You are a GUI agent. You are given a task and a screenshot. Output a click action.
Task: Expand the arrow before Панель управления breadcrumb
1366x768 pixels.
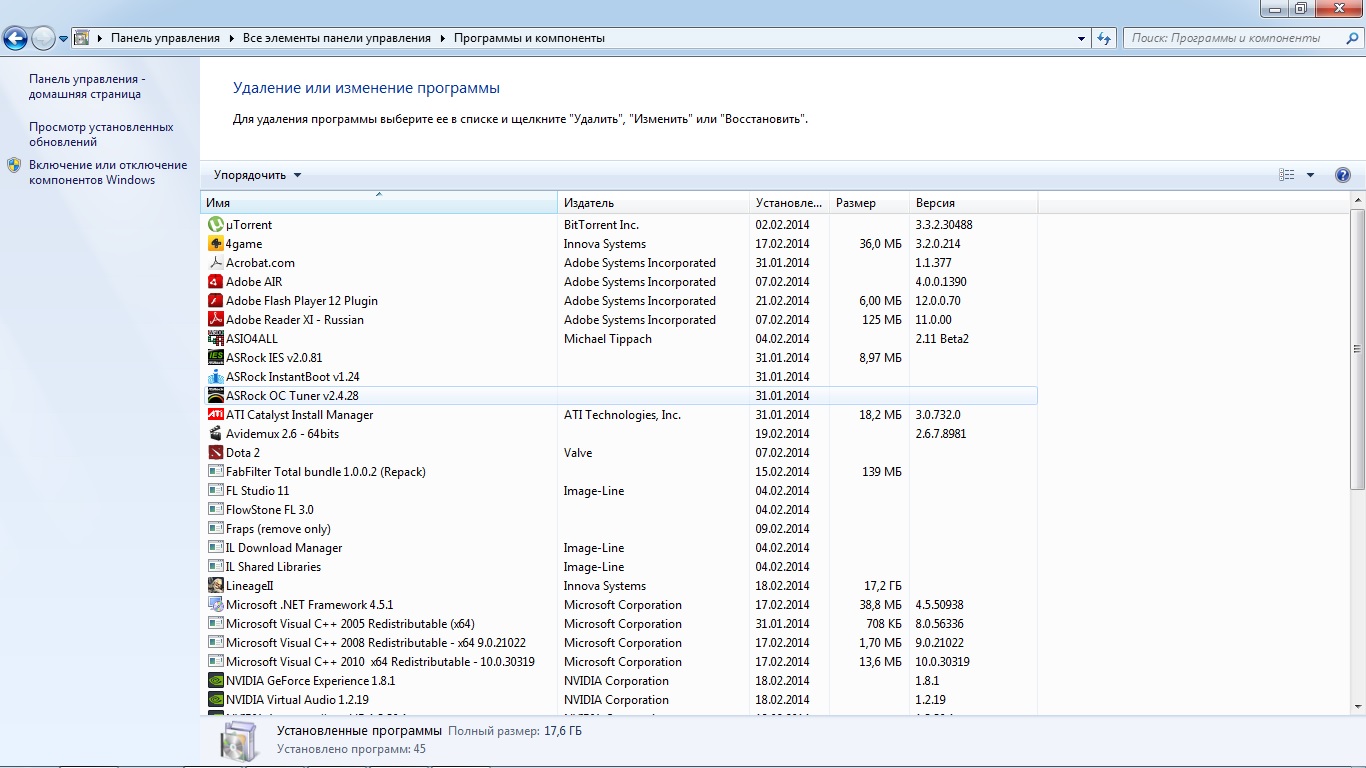coord(99,38)
